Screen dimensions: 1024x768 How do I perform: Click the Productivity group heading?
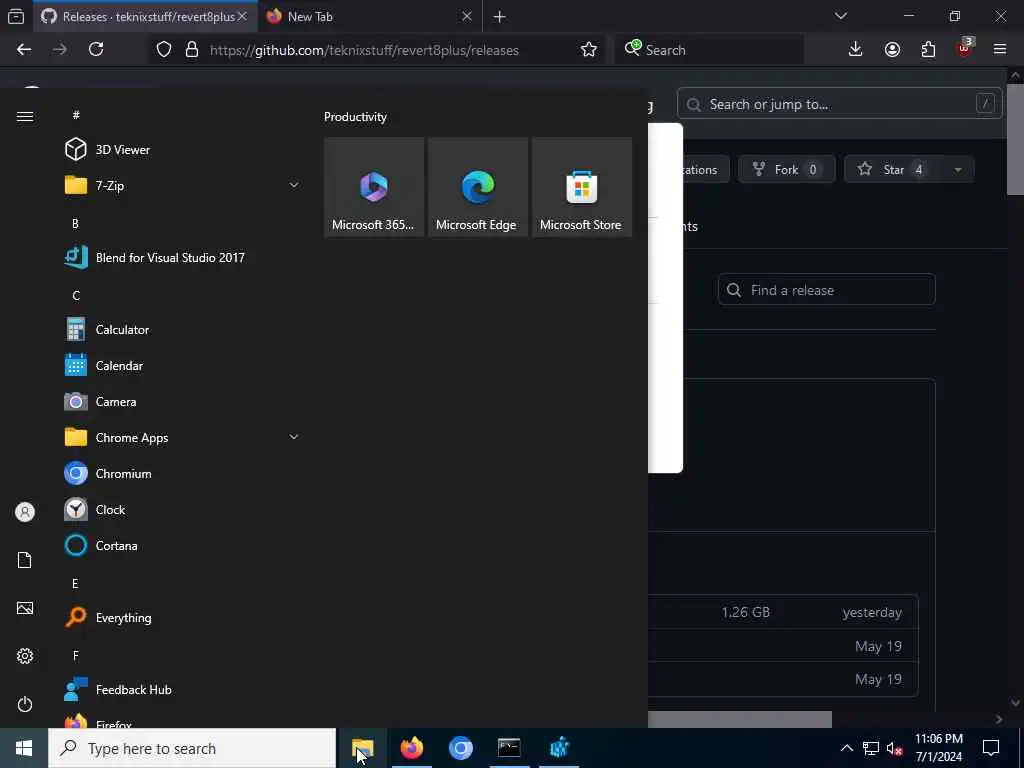click(x=355, y=117)
